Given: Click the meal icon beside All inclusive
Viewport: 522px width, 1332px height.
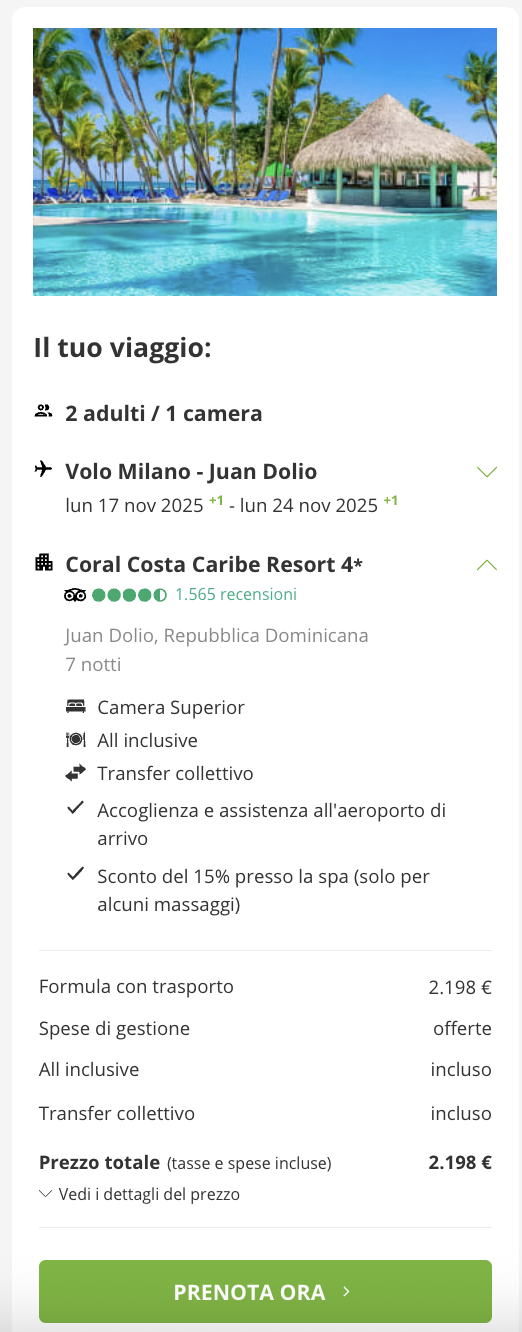Looking at the screenshot, I should pyautogui.click(x=76, y=740).
